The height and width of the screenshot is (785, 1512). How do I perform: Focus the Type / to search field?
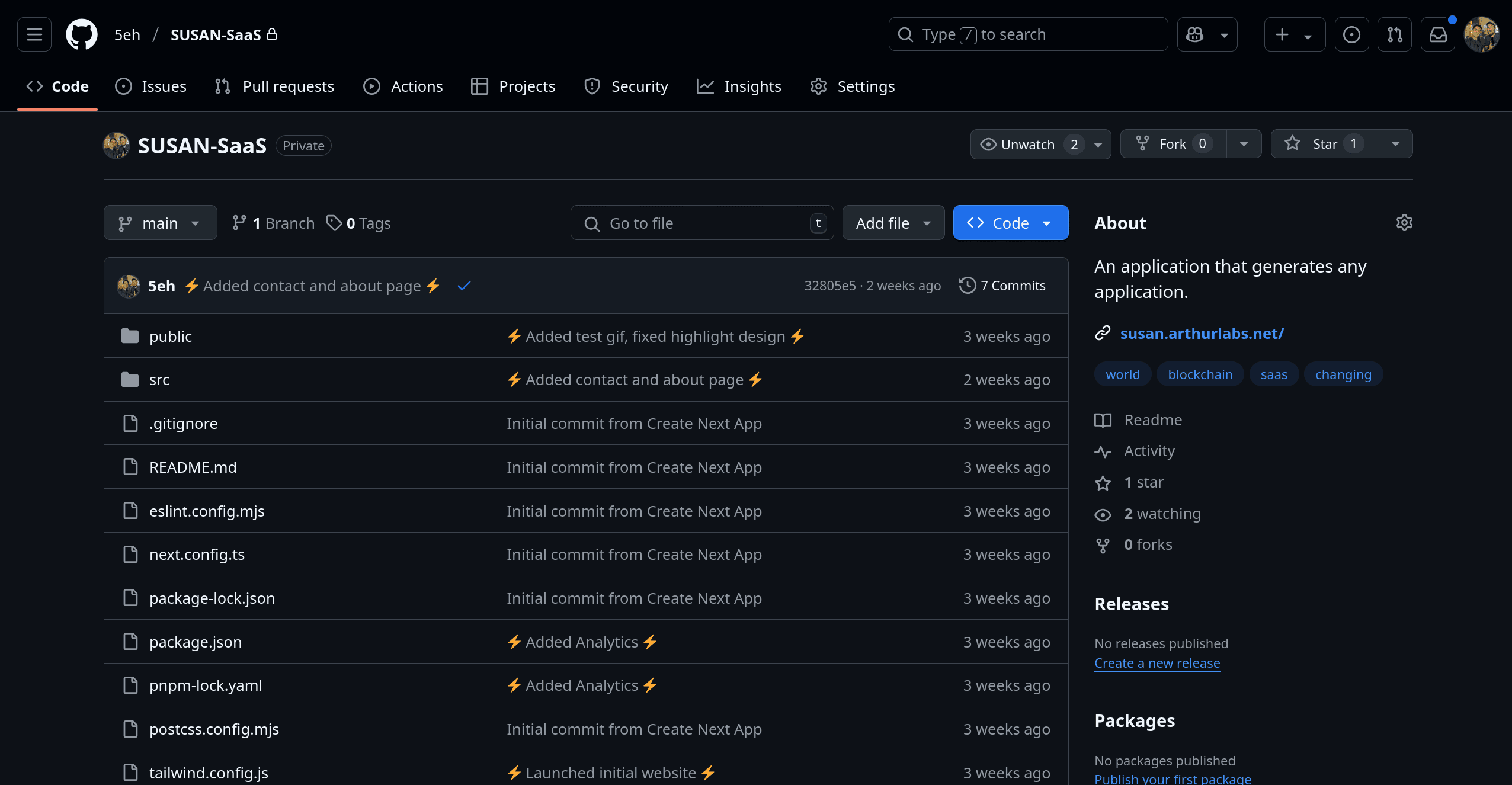pyautogui.click(x=1028, y=34)
